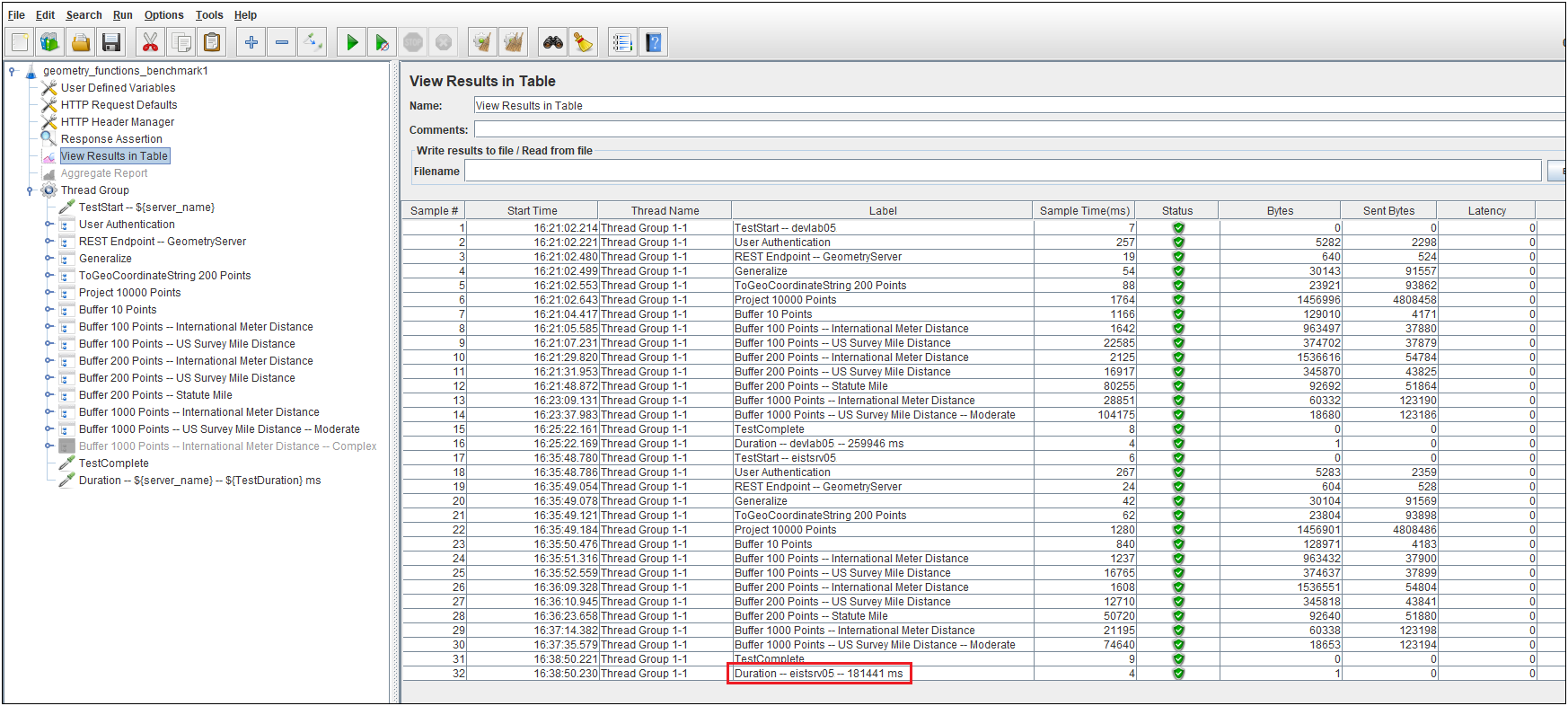Expand the Buffer 10 Points node
Viewport: 1568px width, 706px height.
[x=48, y=310]
